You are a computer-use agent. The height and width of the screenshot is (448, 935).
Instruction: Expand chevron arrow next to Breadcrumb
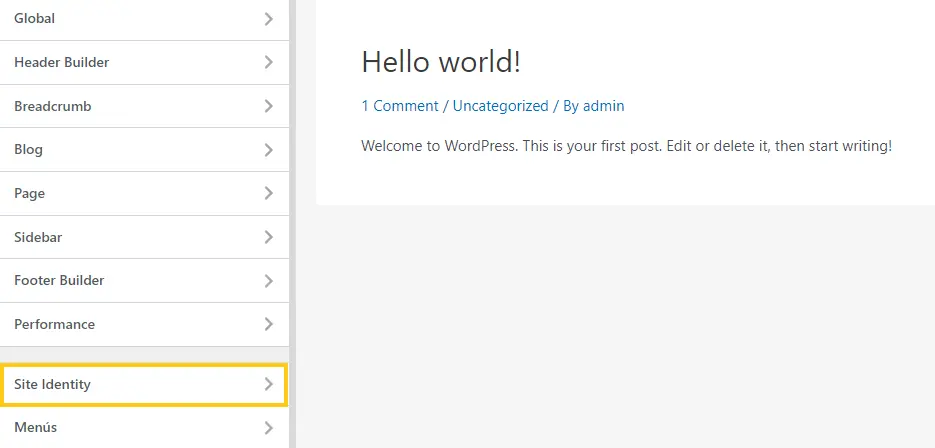(x=269, y=106)
